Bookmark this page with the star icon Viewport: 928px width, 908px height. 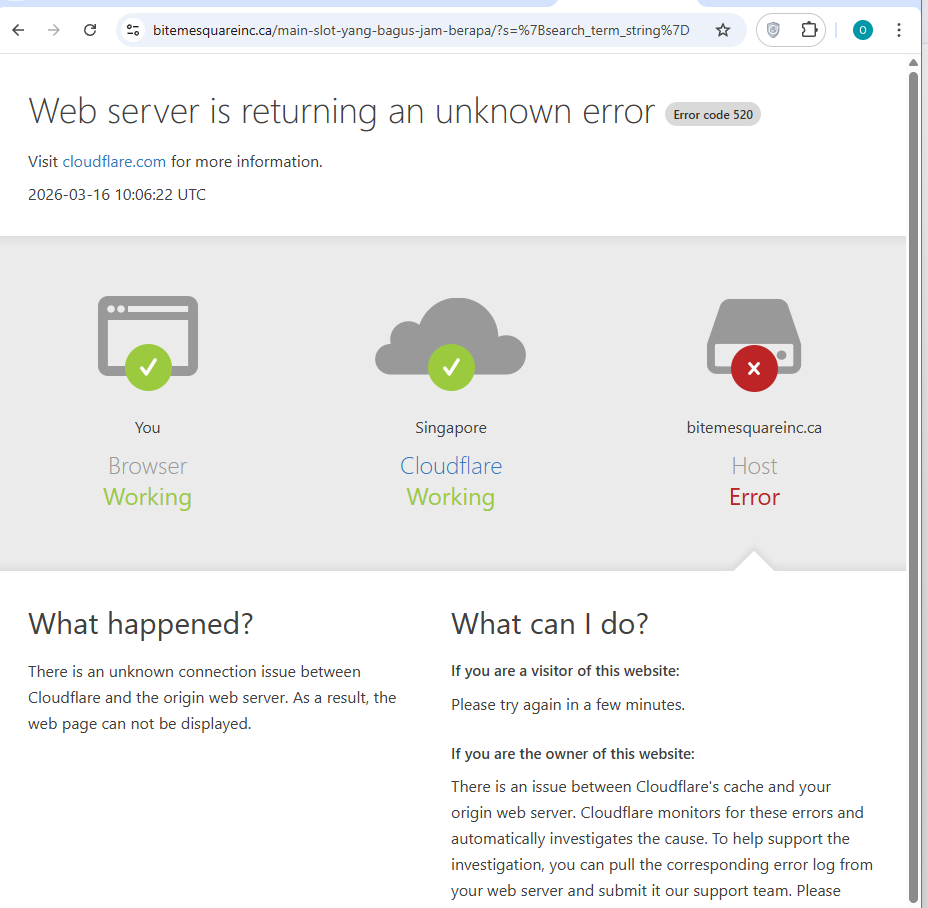(723, 30)
